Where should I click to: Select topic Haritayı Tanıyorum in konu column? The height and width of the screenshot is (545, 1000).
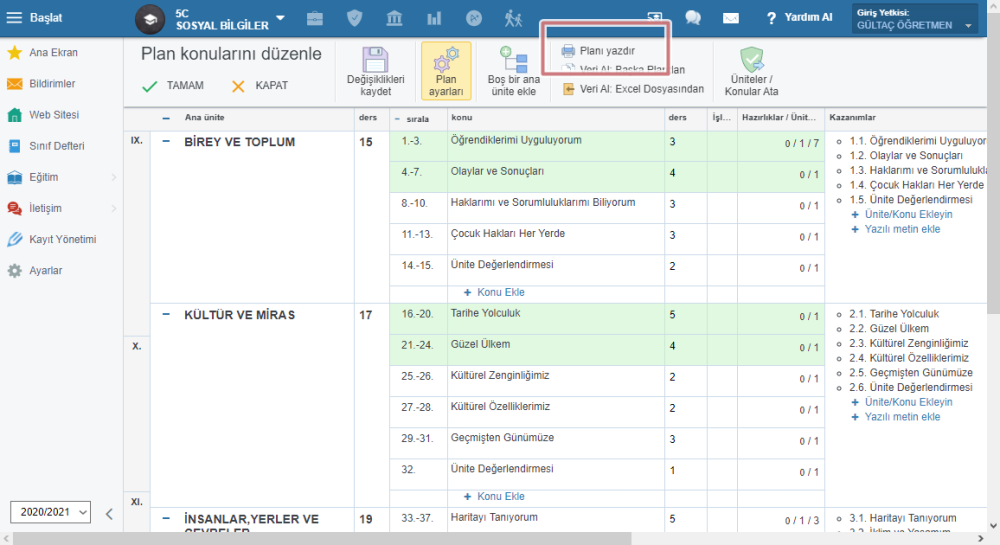tap(494, 518)
